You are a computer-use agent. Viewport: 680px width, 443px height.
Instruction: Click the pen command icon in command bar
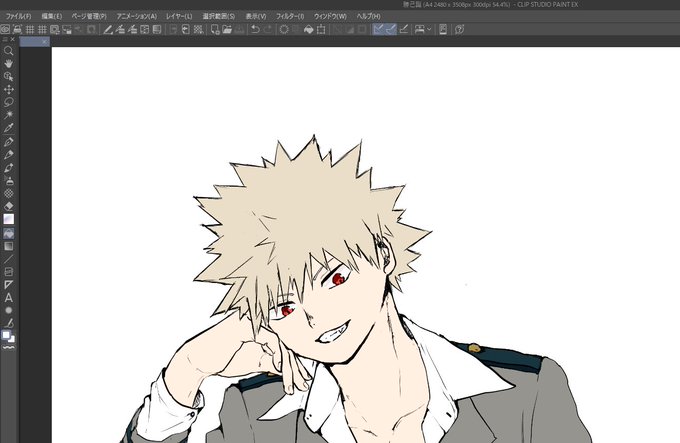click(108, 29)
